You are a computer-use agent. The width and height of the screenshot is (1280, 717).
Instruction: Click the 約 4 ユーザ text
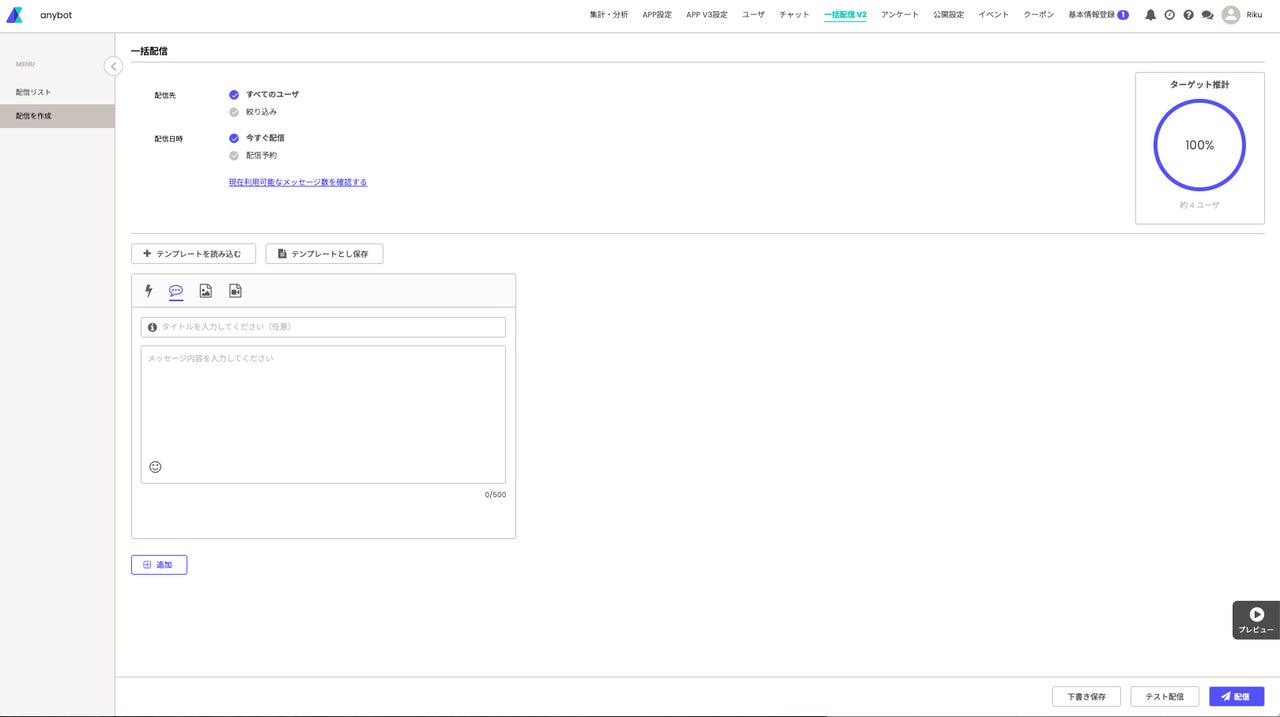click(x=1199, y=205)
